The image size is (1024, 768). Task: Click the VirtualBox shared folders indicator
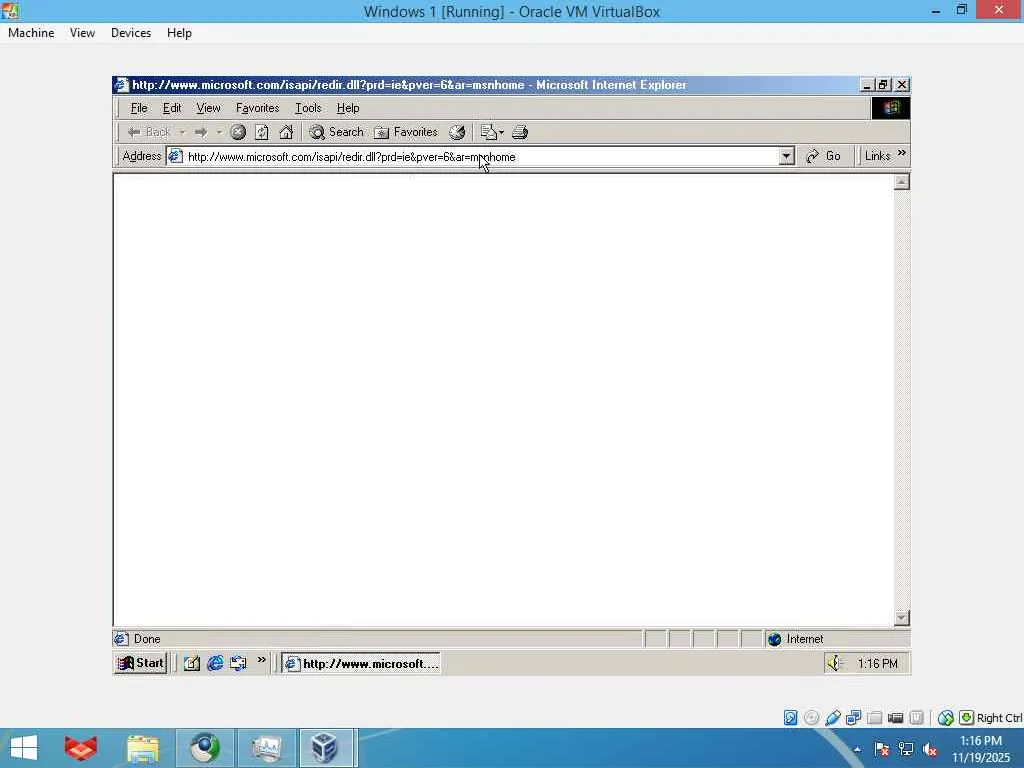click(874, 718)
